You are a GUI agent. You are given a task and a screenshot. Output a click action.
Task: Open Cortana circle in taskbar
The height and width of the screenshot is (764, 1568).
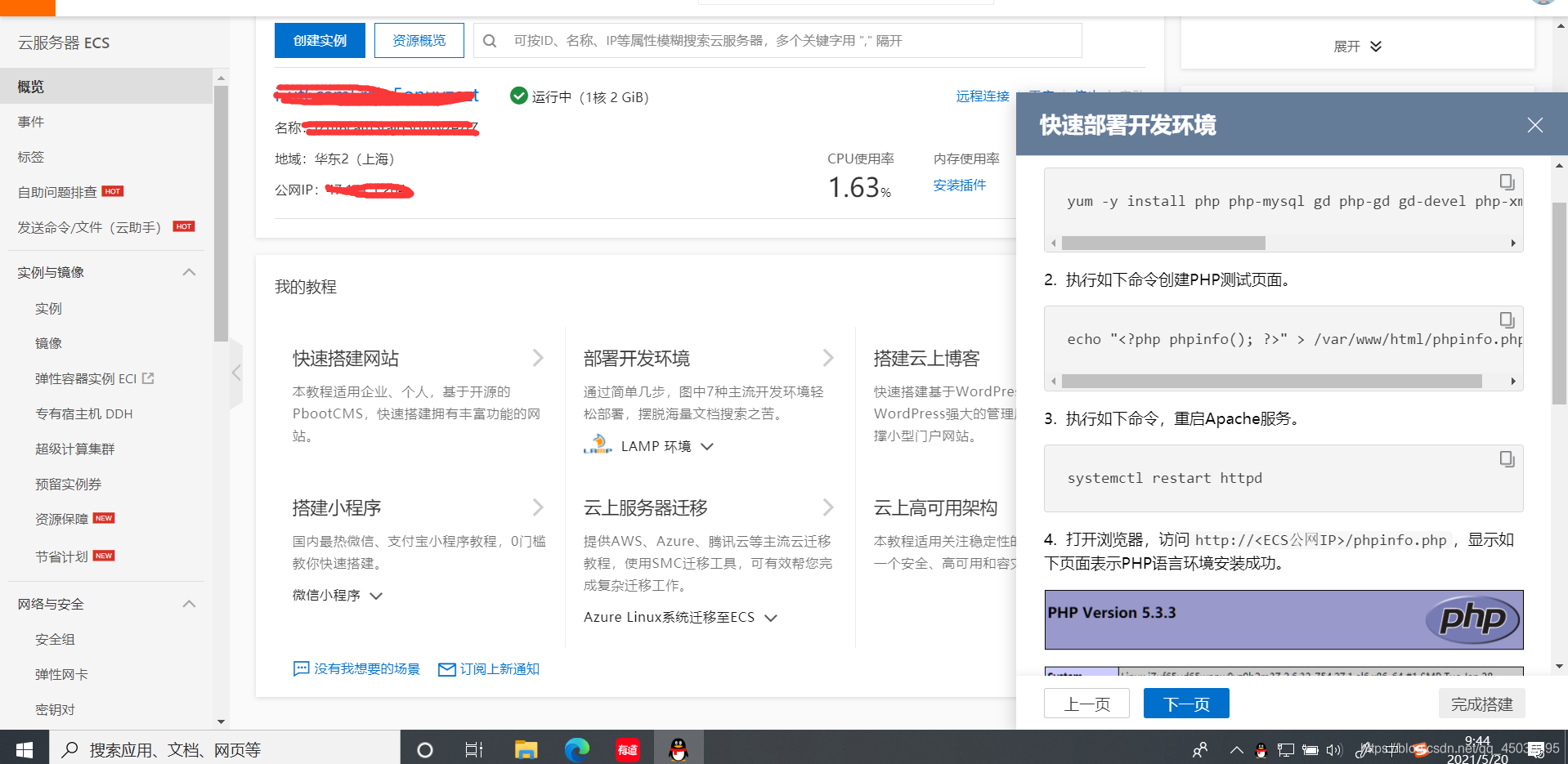tap(424, 749)
